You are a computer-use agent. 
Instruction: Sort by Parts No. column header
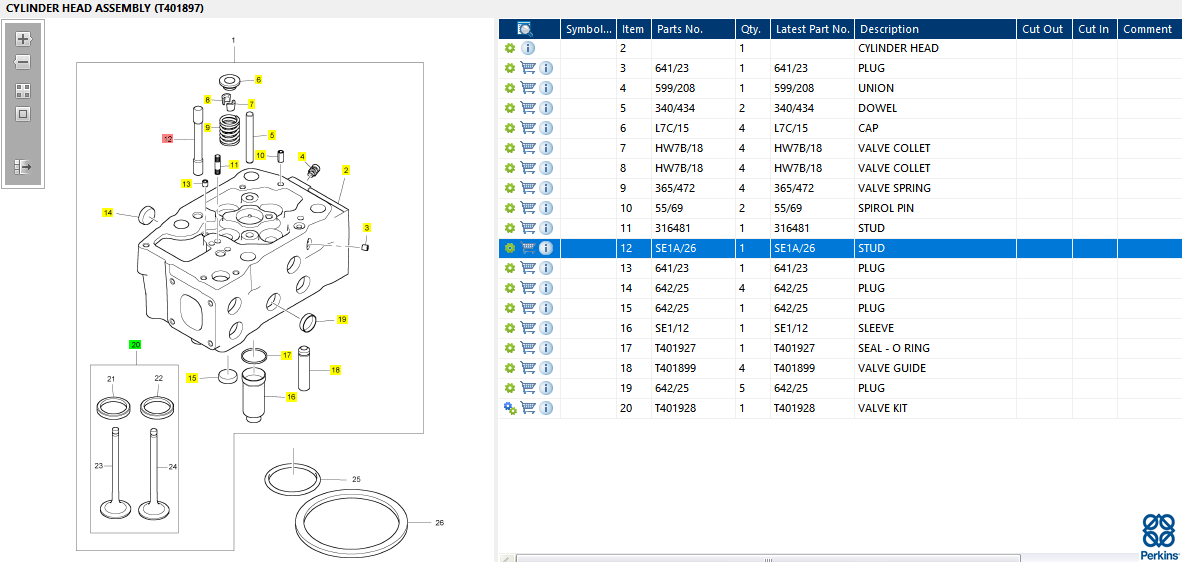point(693,29)
